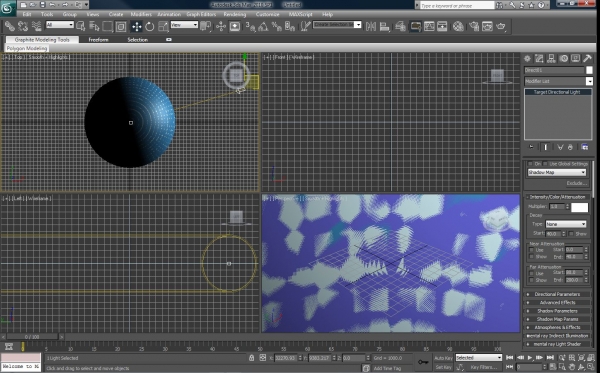Click the object color swatch beside name
The width and height of the screenshot is (600, 373).
589,70
